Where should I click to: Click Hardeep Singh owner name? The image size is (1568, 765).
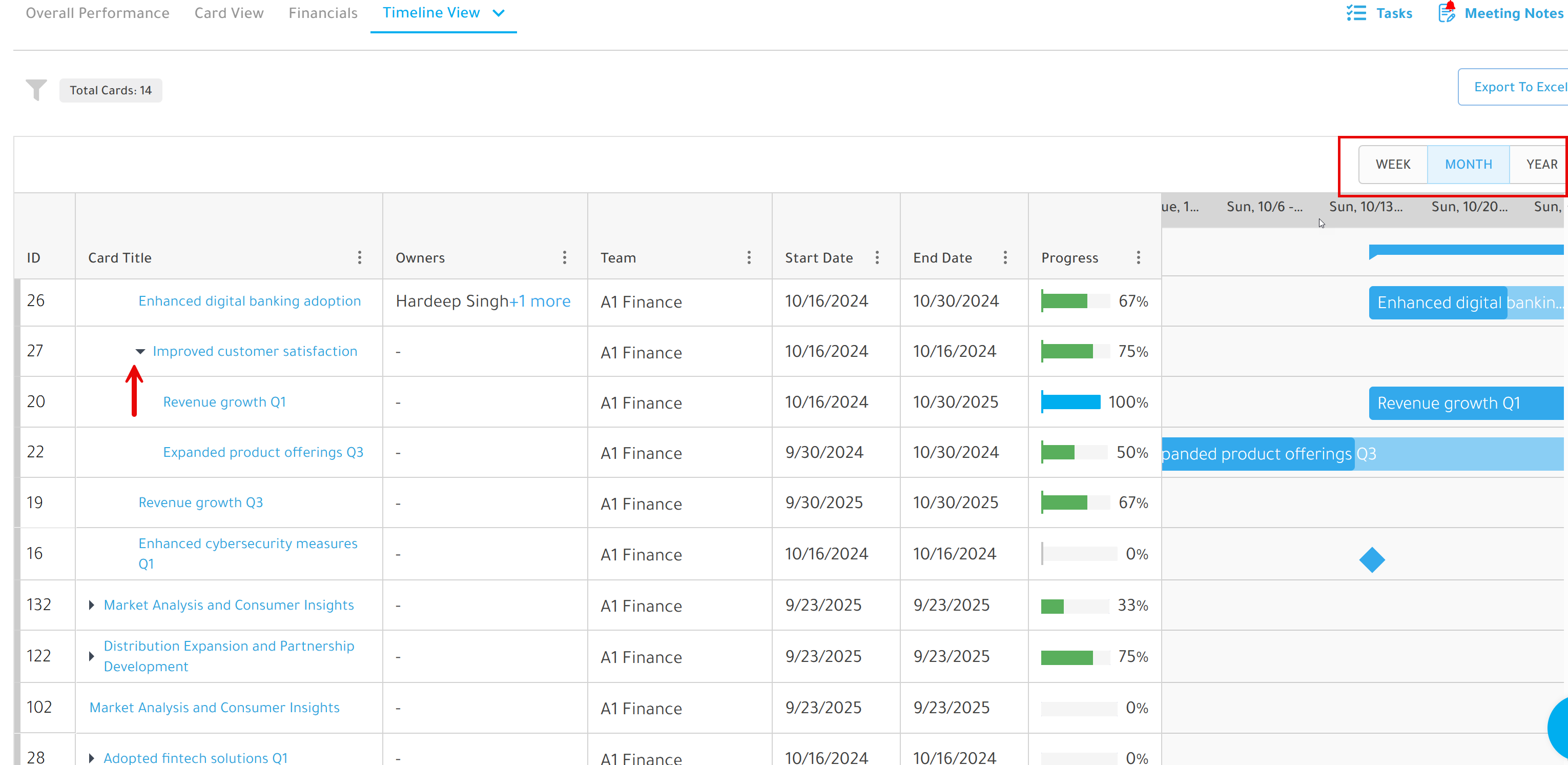tap(451, 301)
